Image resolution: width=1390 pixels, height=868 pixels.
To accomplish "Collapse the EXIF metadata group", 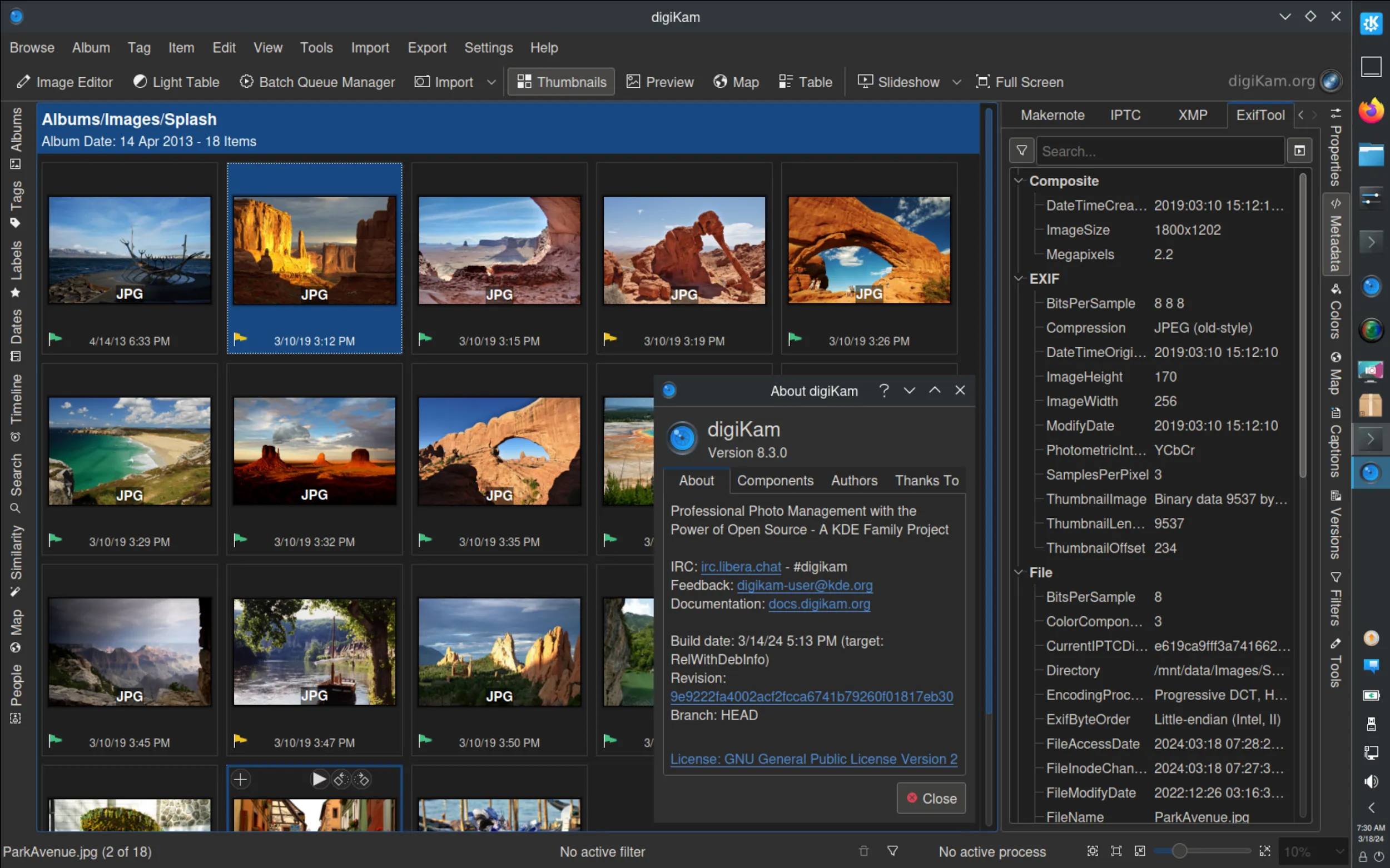I will point(1019,279).
